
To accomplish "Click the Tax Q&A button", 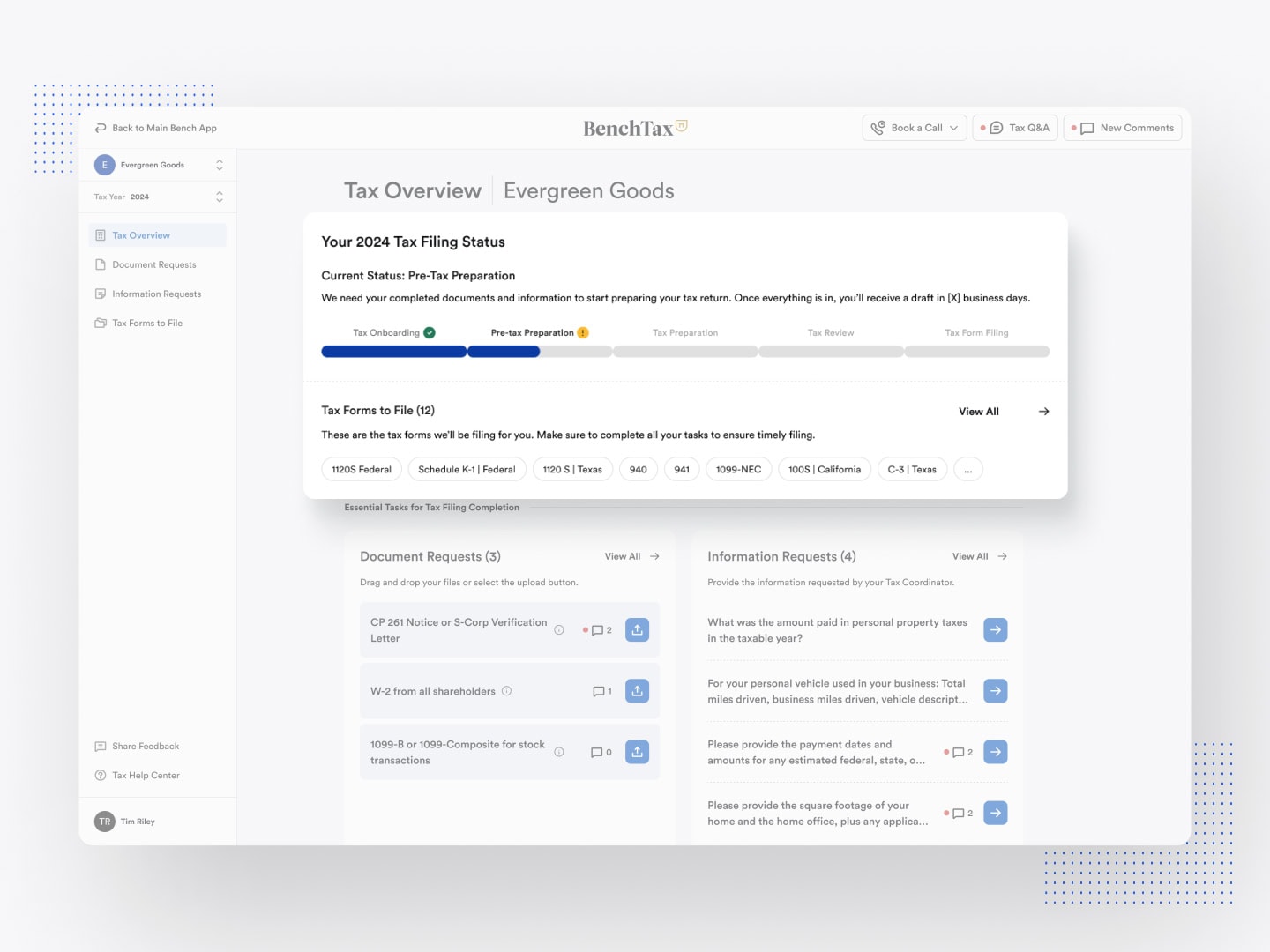I will coord(1015,128).
